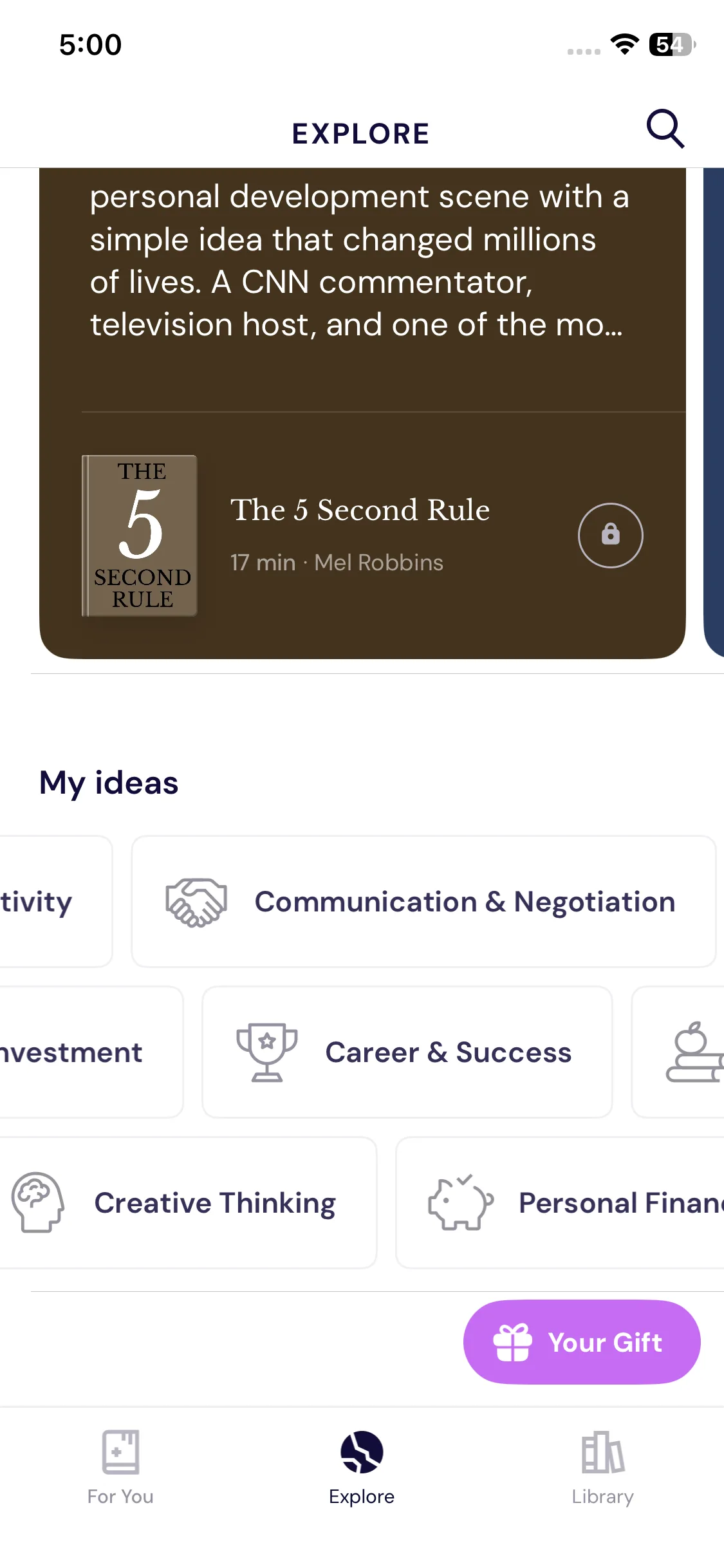Viewport: 724px width, 1568px height.
Task: Select the Career & Success topic
Action: [x=448, y=1052]
